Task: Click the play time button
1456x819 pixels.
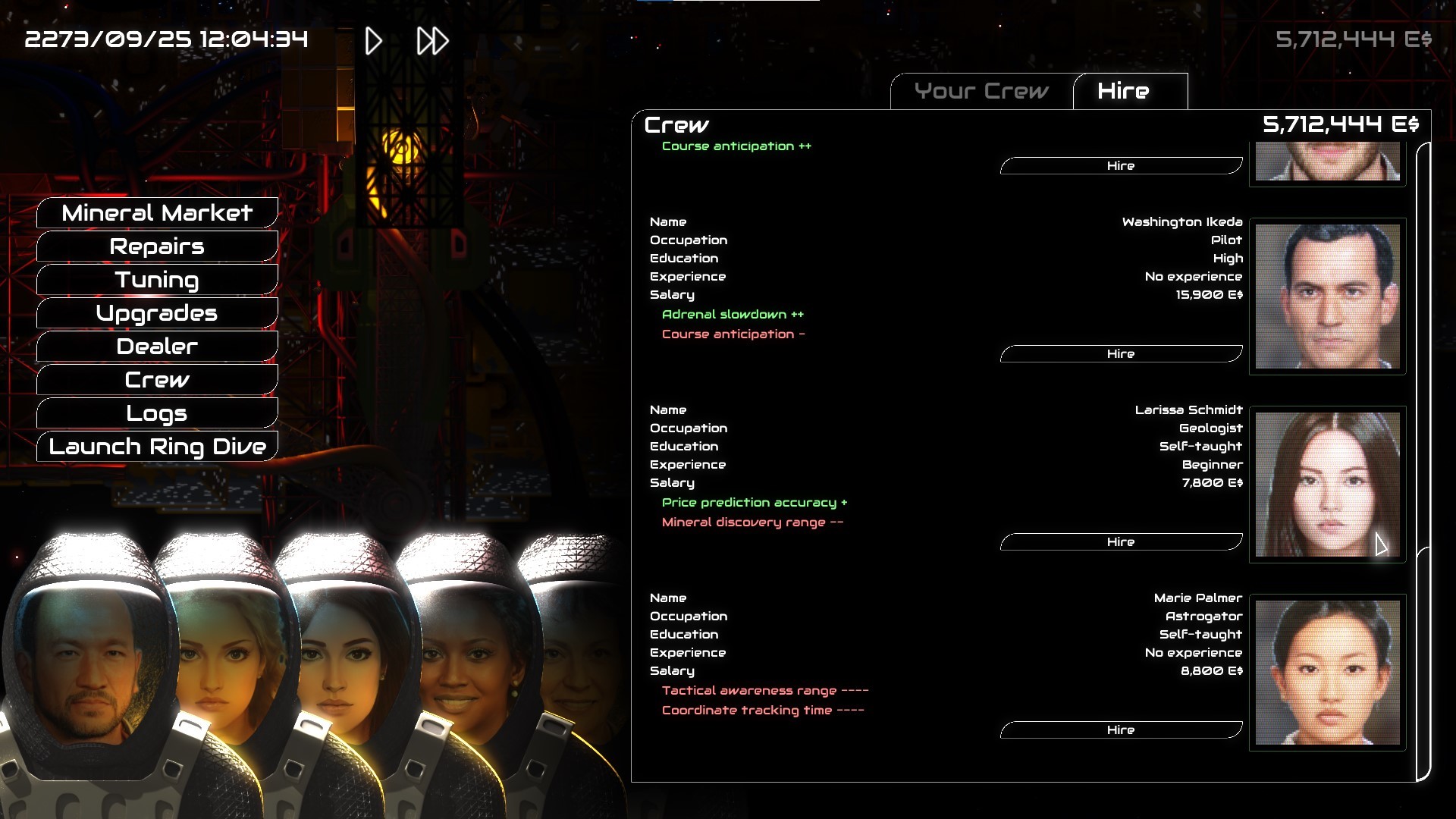Action: coord(373,41)
